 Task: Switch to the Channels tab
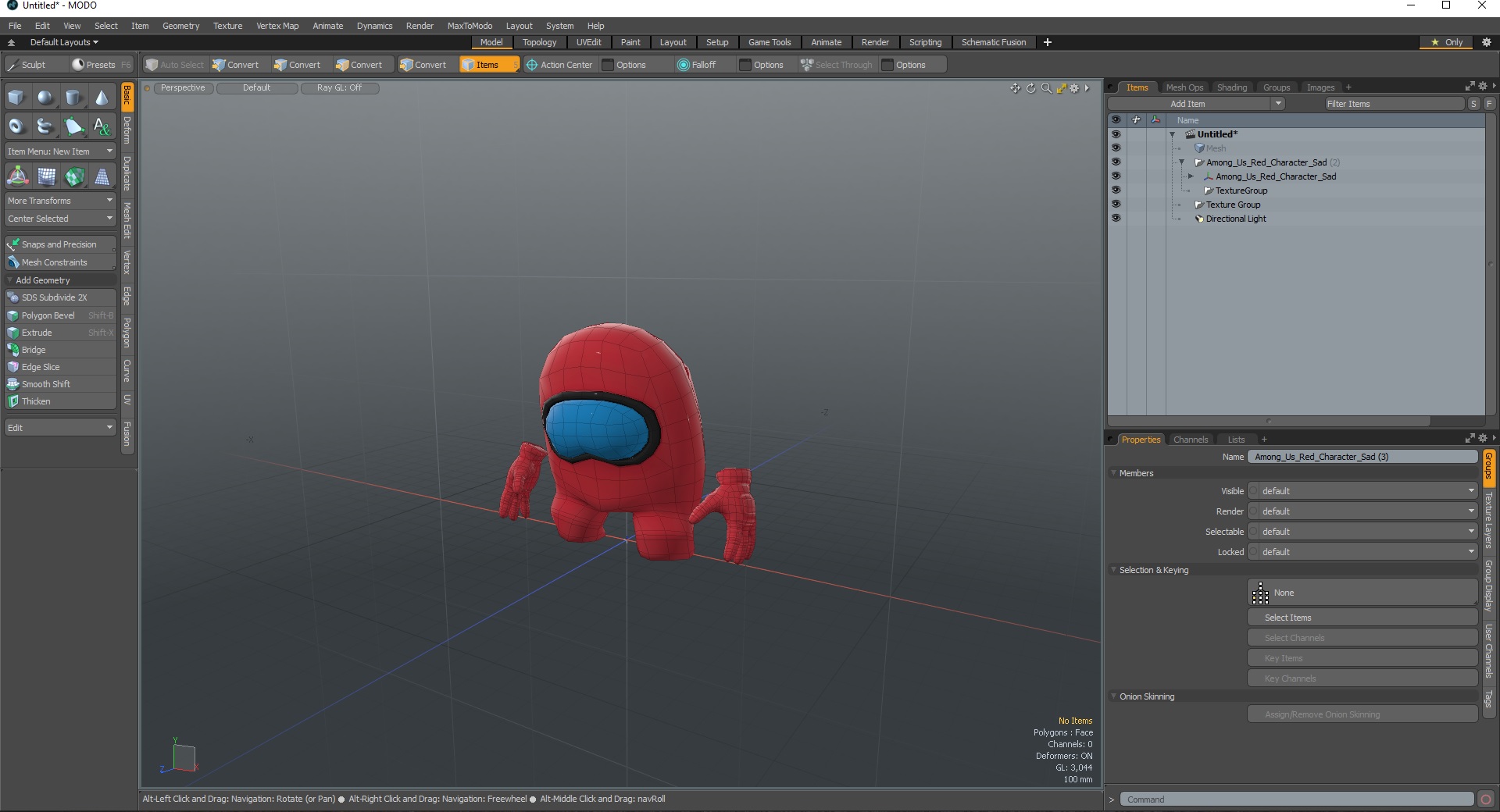point(1191,440)
